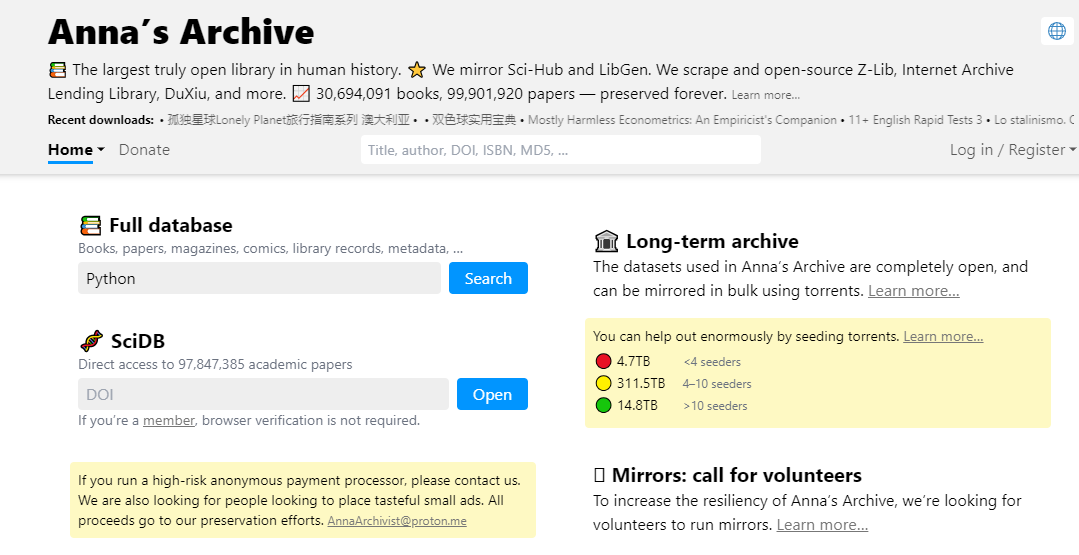Click the books icon beside Full database
1079x555 pixels.
tap(91, 225)
